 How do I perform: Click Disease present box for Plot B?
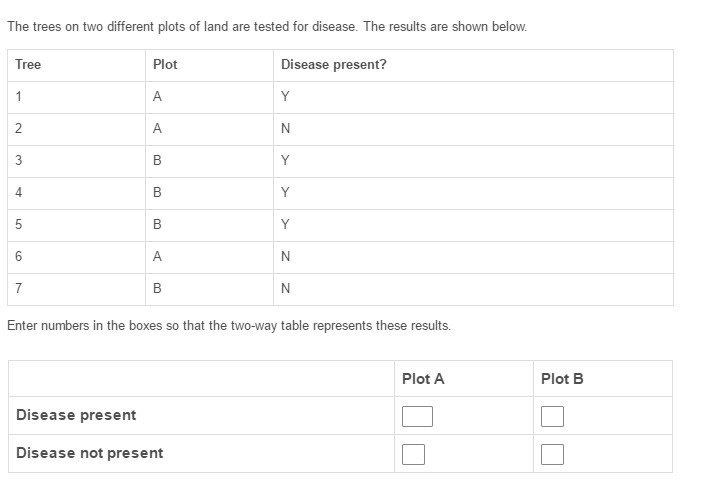point(552,416)
